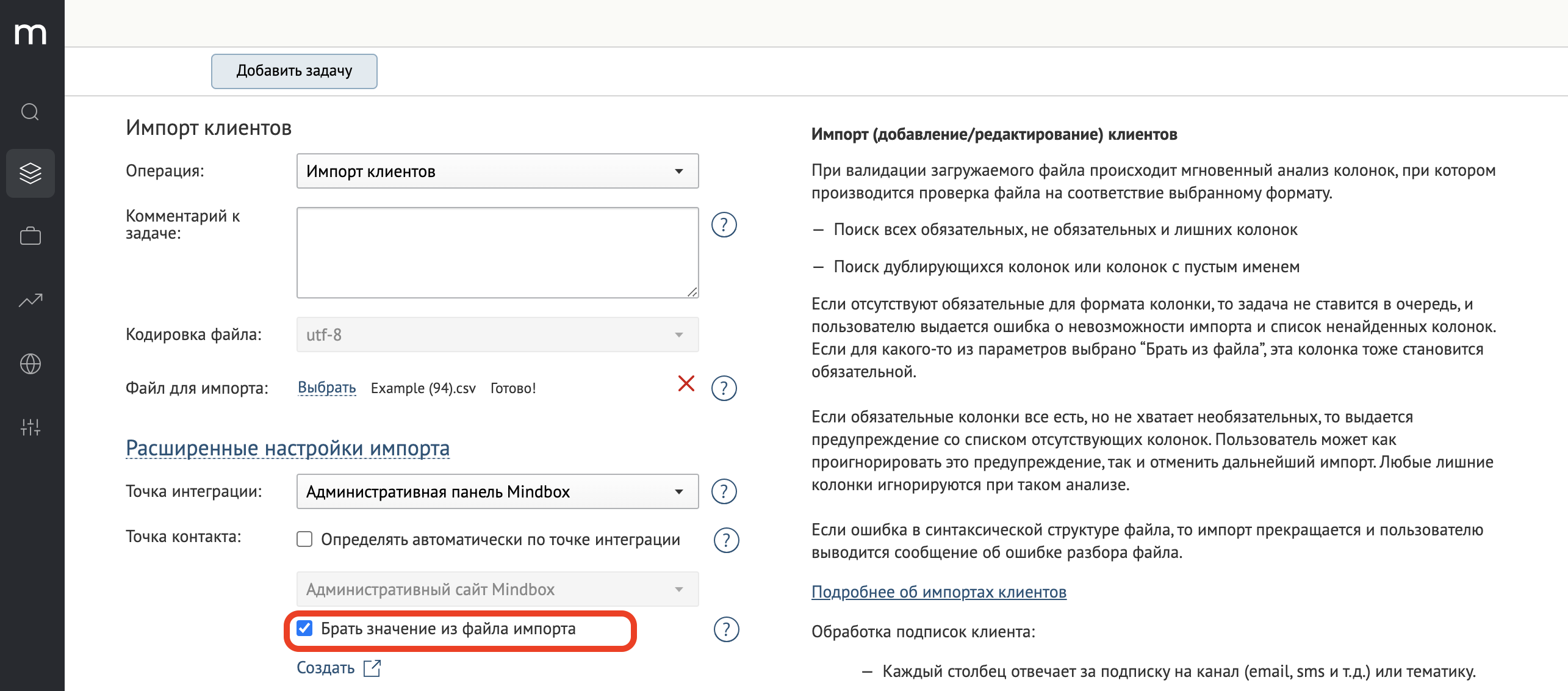Show help for the task comment field
Image resolution: width=1568 pixels, height=691 pixels.
[x=724, y=225]
